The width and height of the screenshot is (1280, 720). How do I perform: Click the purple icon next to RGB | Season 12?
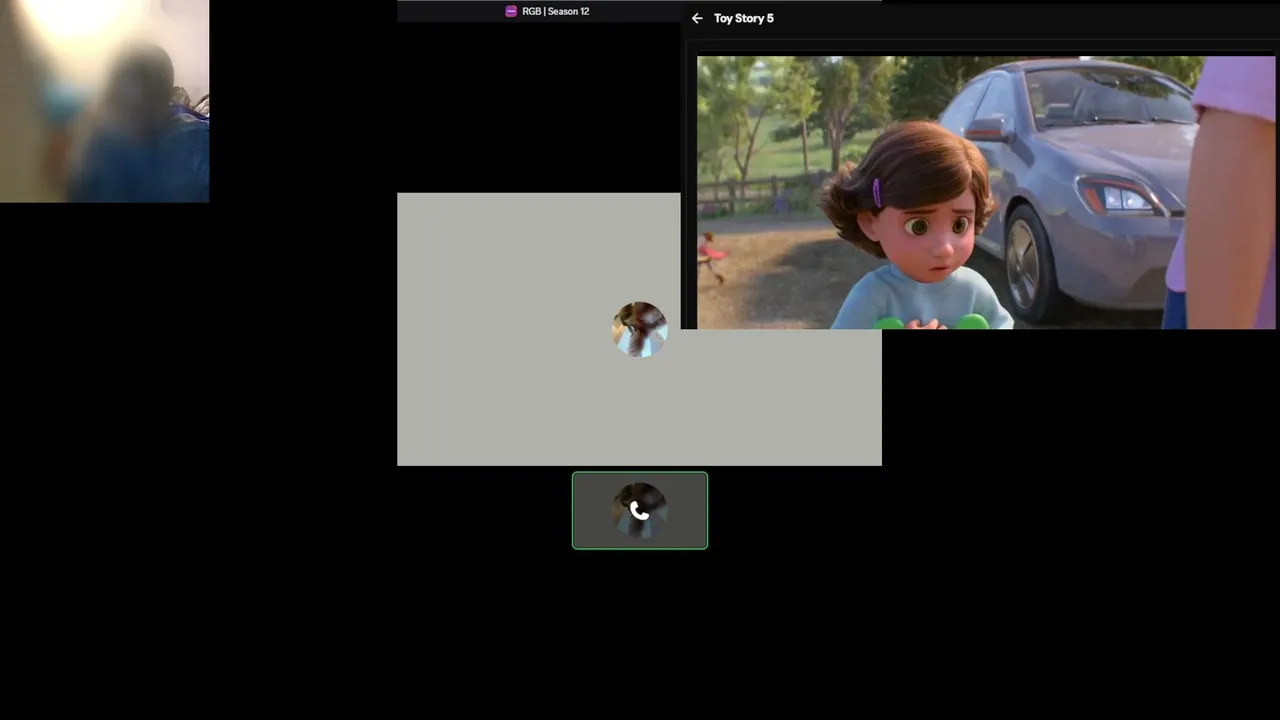click(511, 11)
